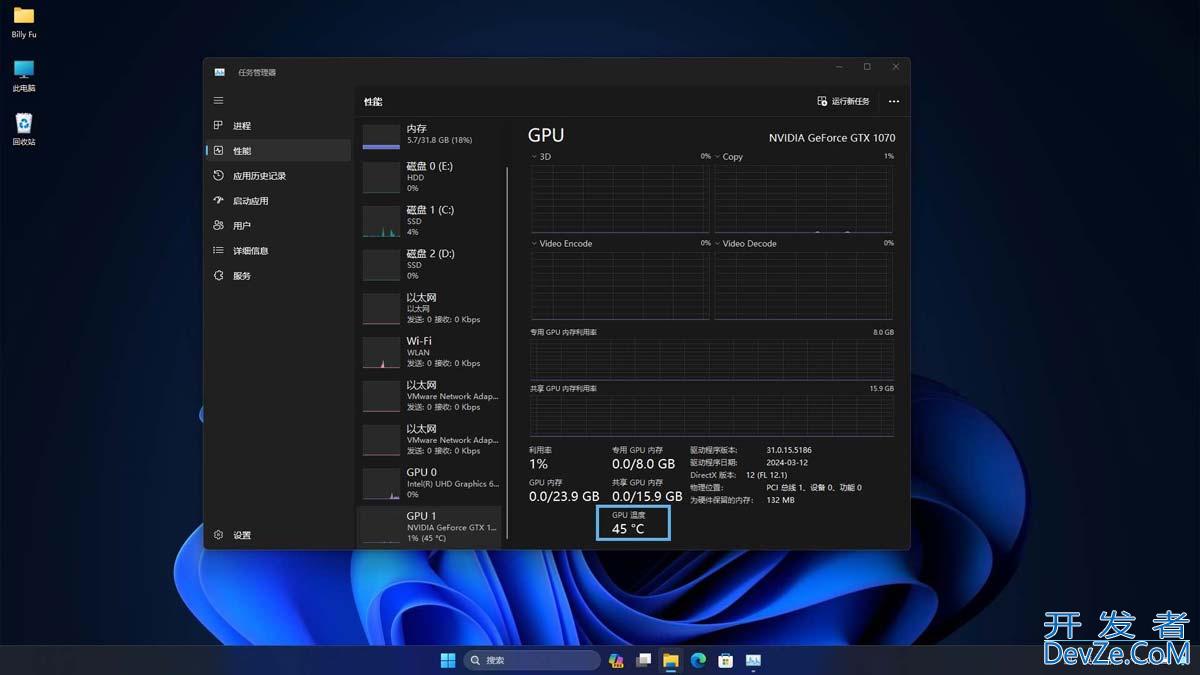Viewport: 1200px width, 675px height.
Task: Open the Copy graph engine dropdown
Action: point(729,157)
